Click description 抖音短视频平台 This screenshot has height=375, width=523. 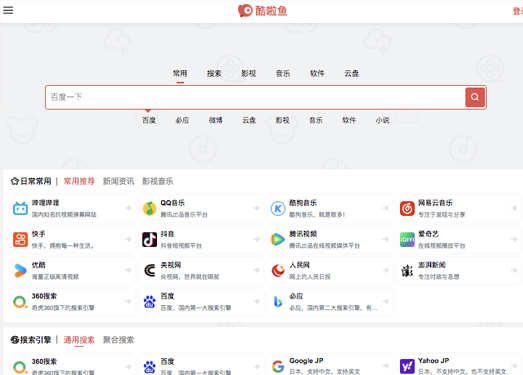pyautogui.click(x=181, y=246)
